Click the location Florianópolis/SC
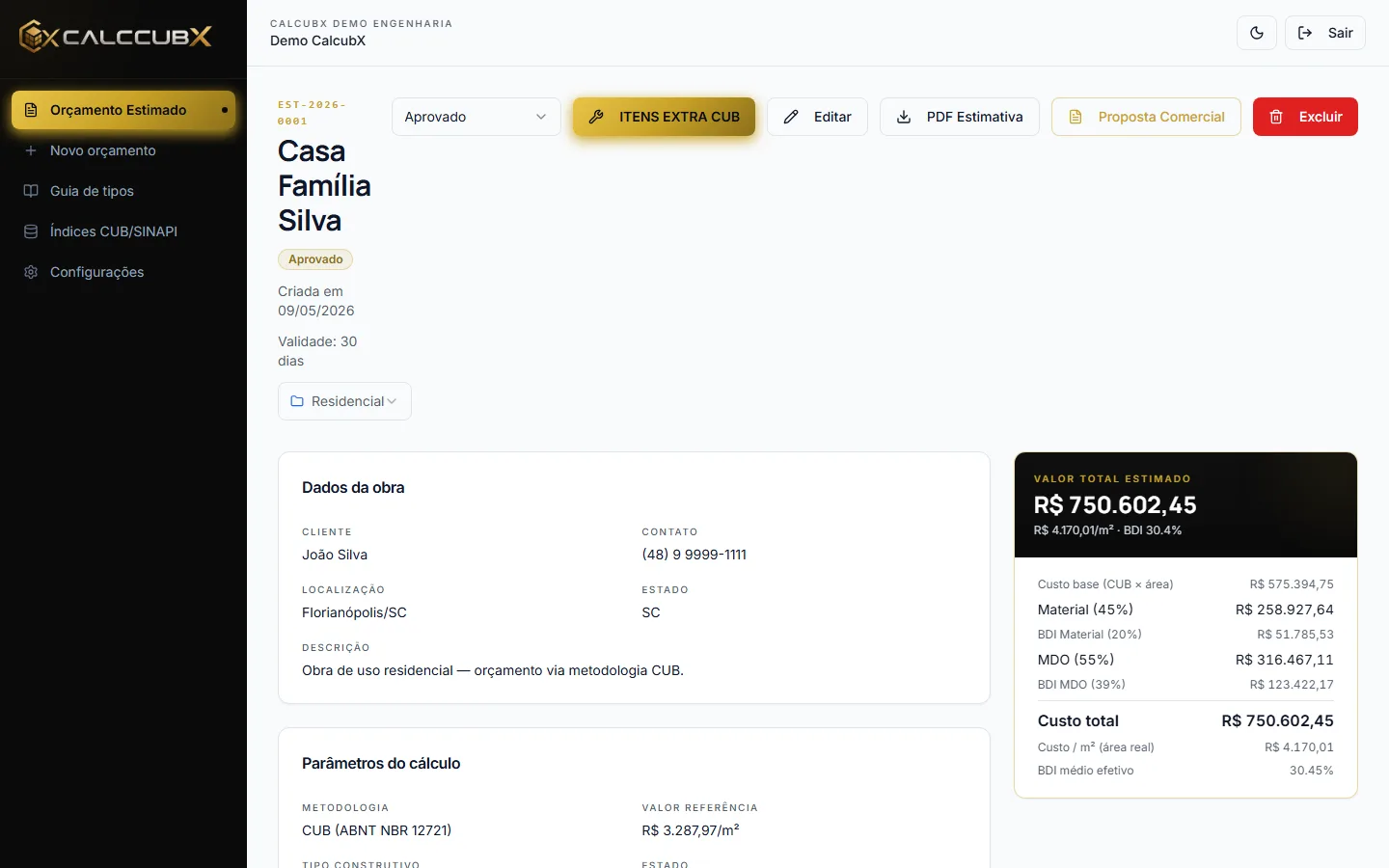Image resolution: width=1389 pixels, height=868 pixels. pos(354,612)
